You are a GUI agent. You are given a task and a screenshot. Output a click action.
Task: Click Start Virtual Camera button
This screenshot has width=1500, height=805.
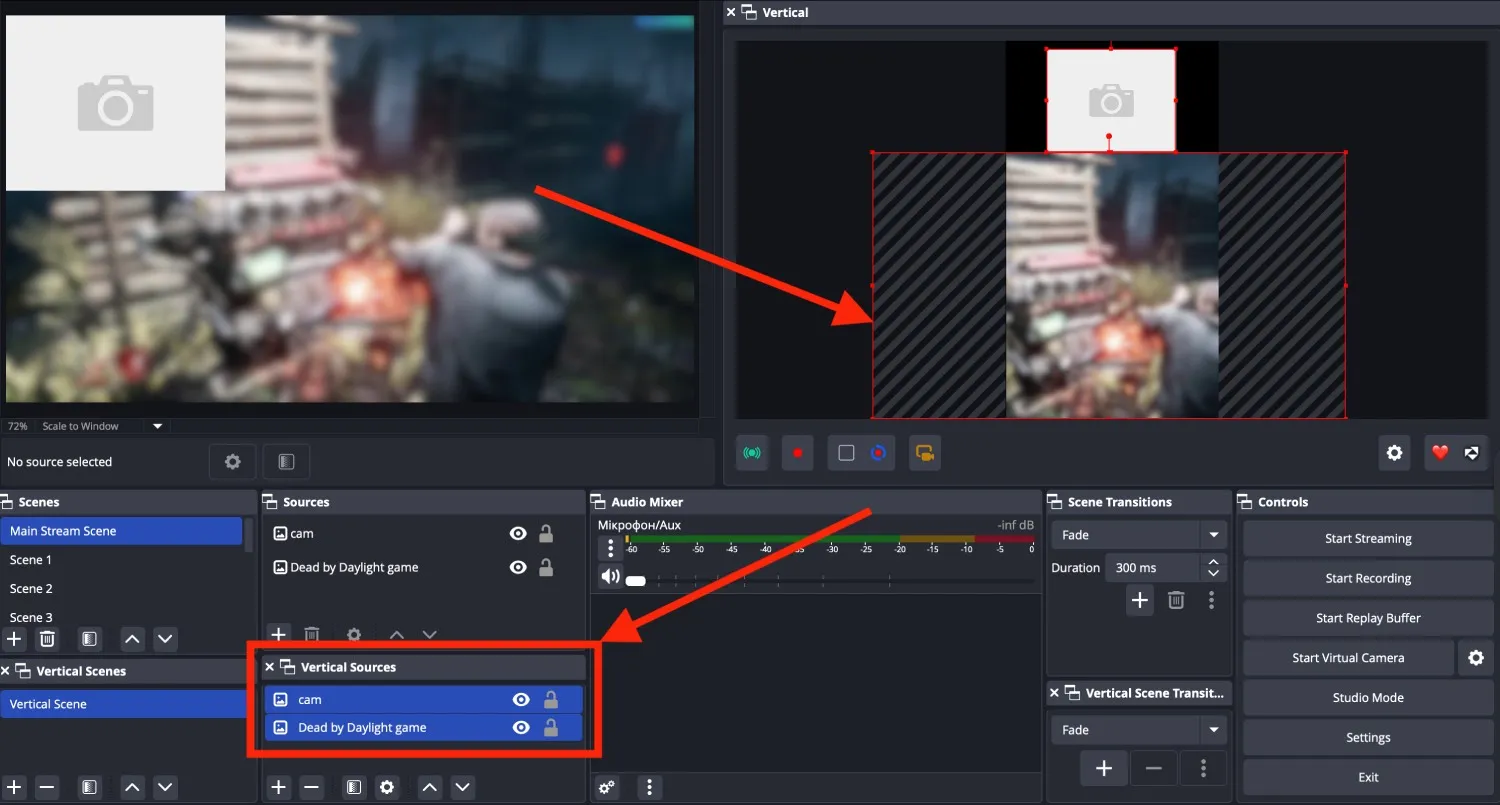(x=1348, y=658)
